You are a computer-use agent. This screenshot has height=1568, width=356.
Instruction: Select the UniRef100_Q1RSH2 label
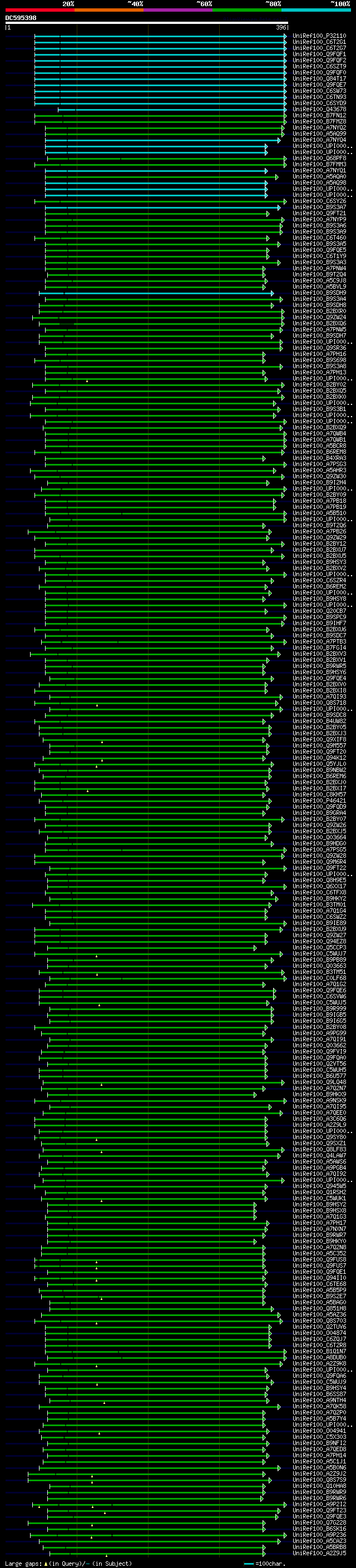pos(319,1192)
